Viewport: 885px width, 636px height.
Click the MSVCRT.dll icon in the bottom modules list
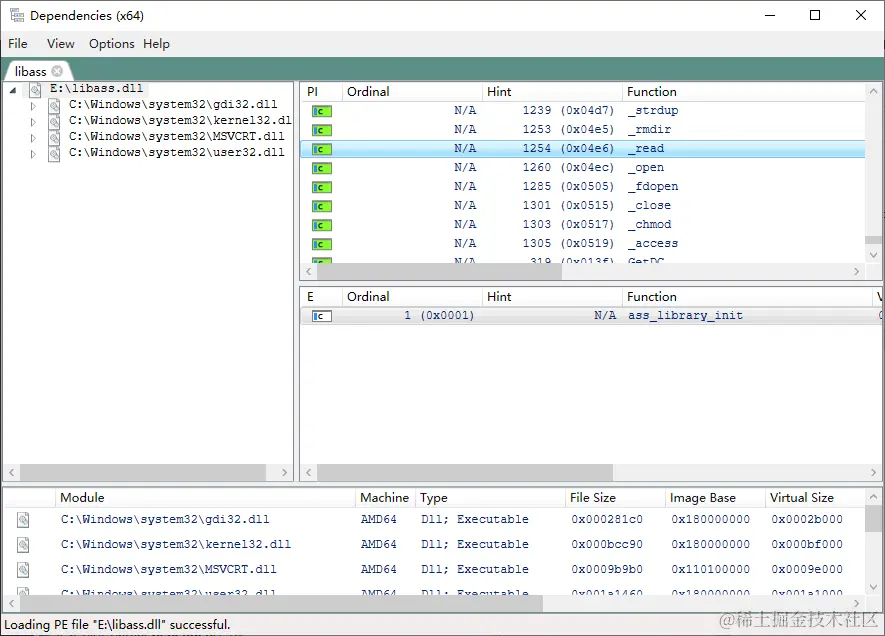pyautogui.click(x=25, y=569)
